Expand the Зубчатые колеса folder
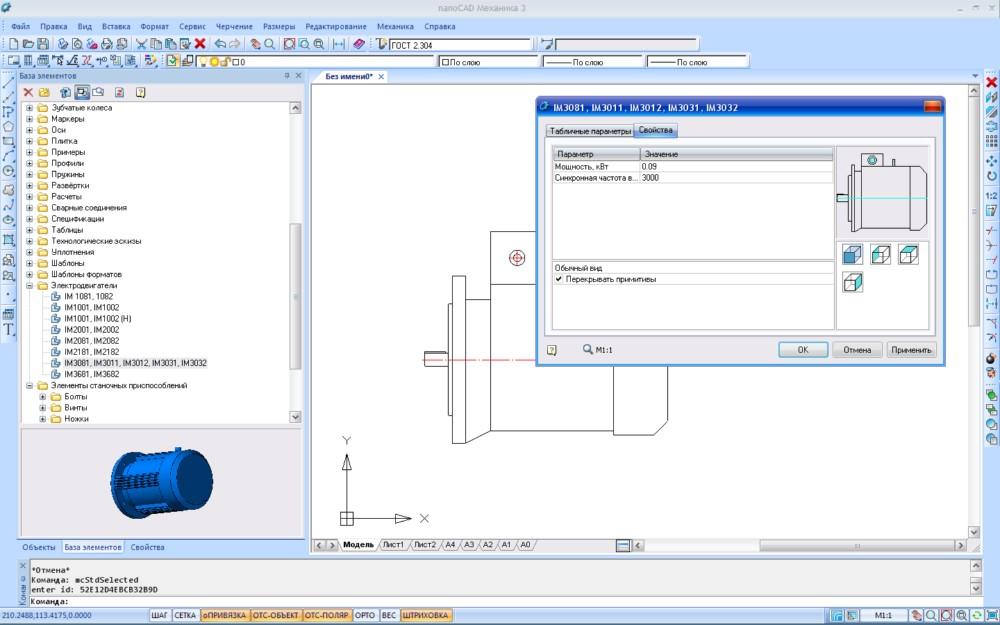This screenshot has height=625, width=1000. [x=30, y=107]
